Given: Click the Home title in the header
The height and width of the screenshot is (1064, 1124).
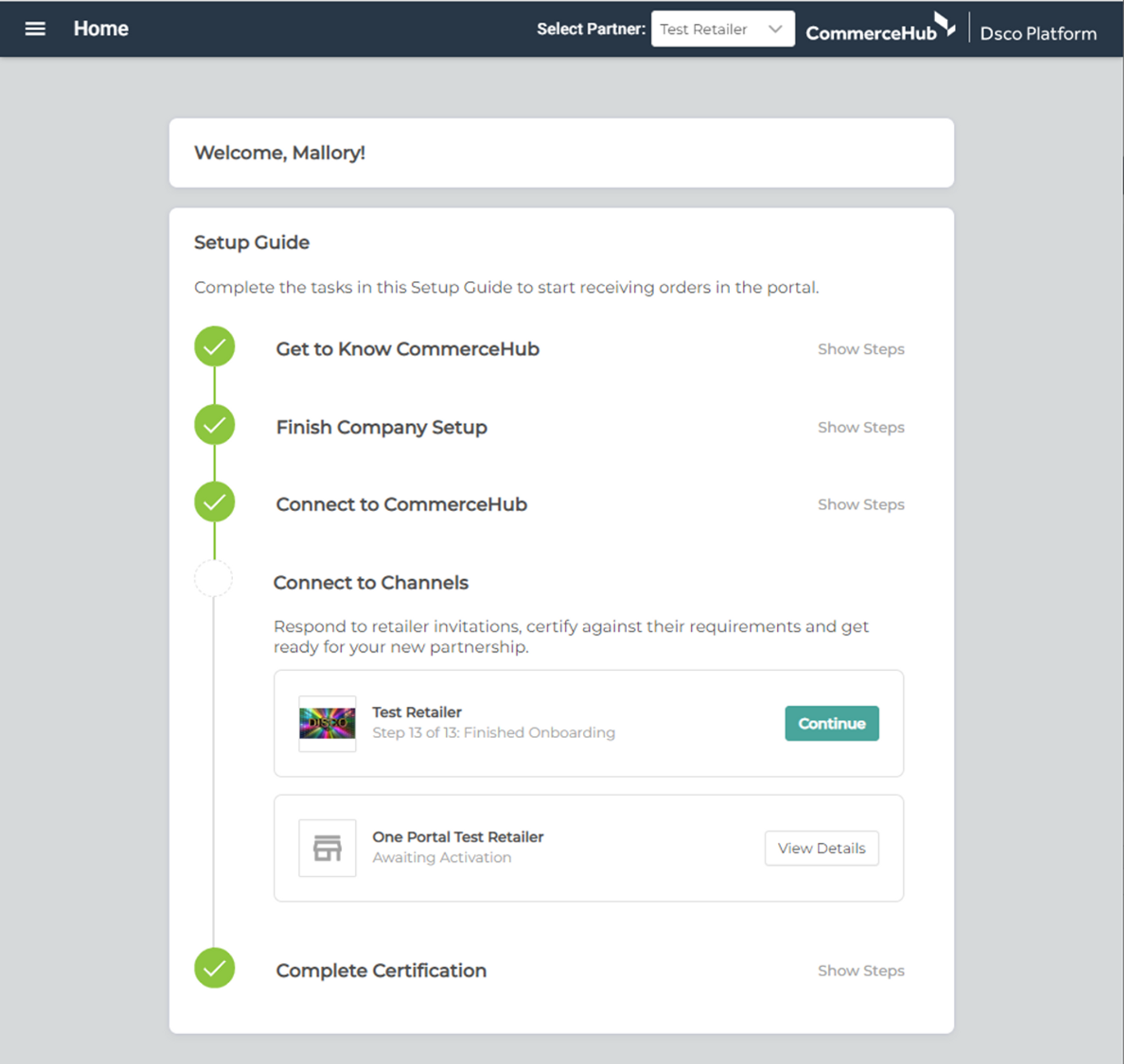Looking at the screenshot, I should point(101,29).
